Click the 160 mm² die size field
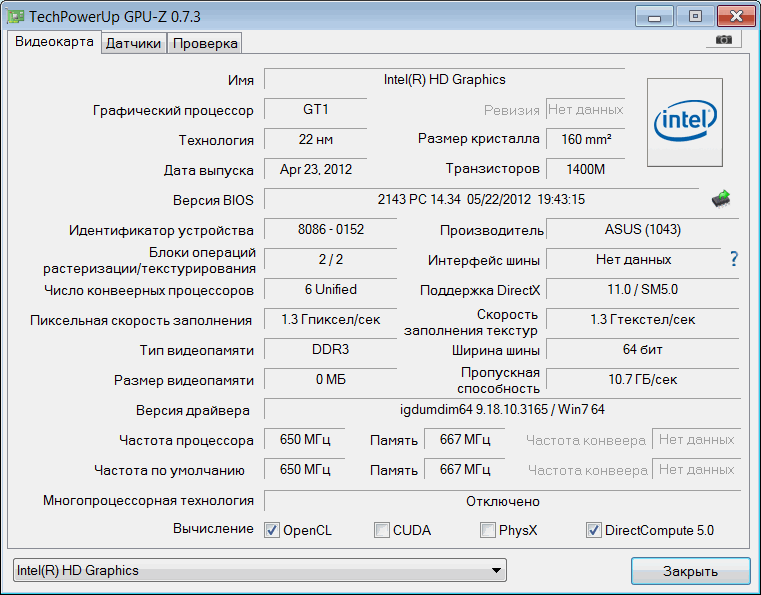 [586, 139]
